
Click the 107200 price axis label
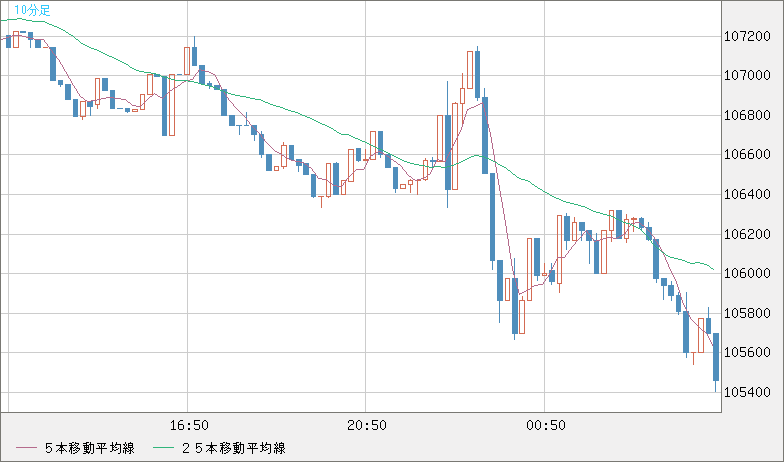pyautogui.click(x=748, y=36)
